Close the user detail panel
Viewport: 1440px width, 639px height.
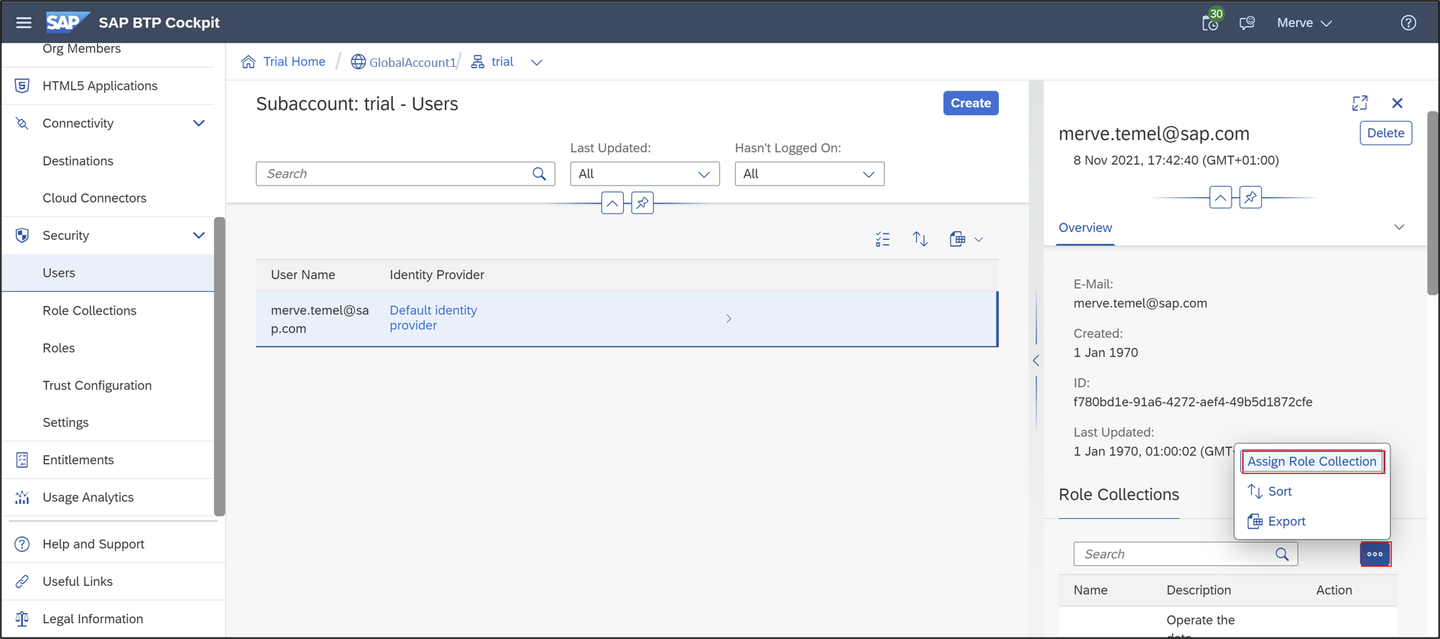(1397, 103)
